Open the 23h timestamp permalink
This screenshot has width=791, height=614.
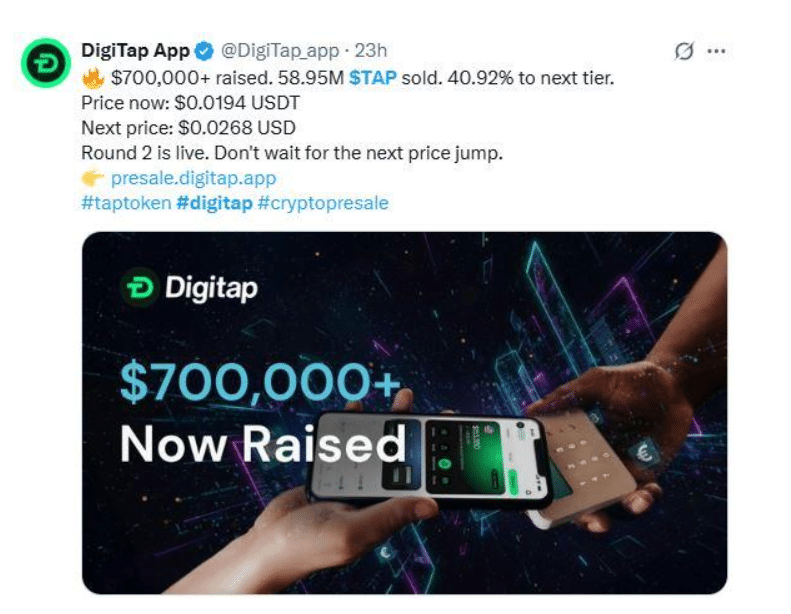click(x=372, y=51)
